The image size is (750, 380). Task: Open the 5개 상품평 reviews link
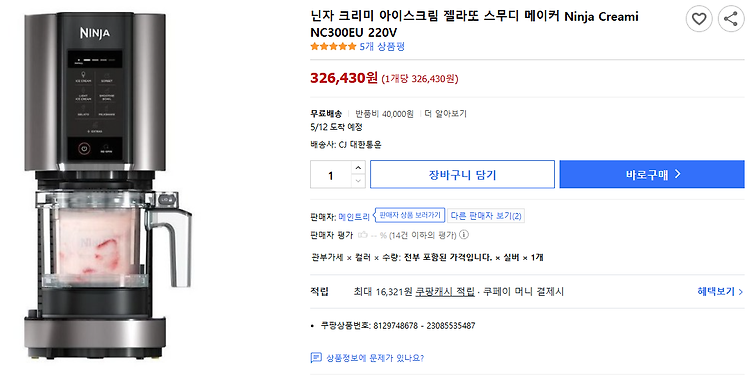pos(382,46)
